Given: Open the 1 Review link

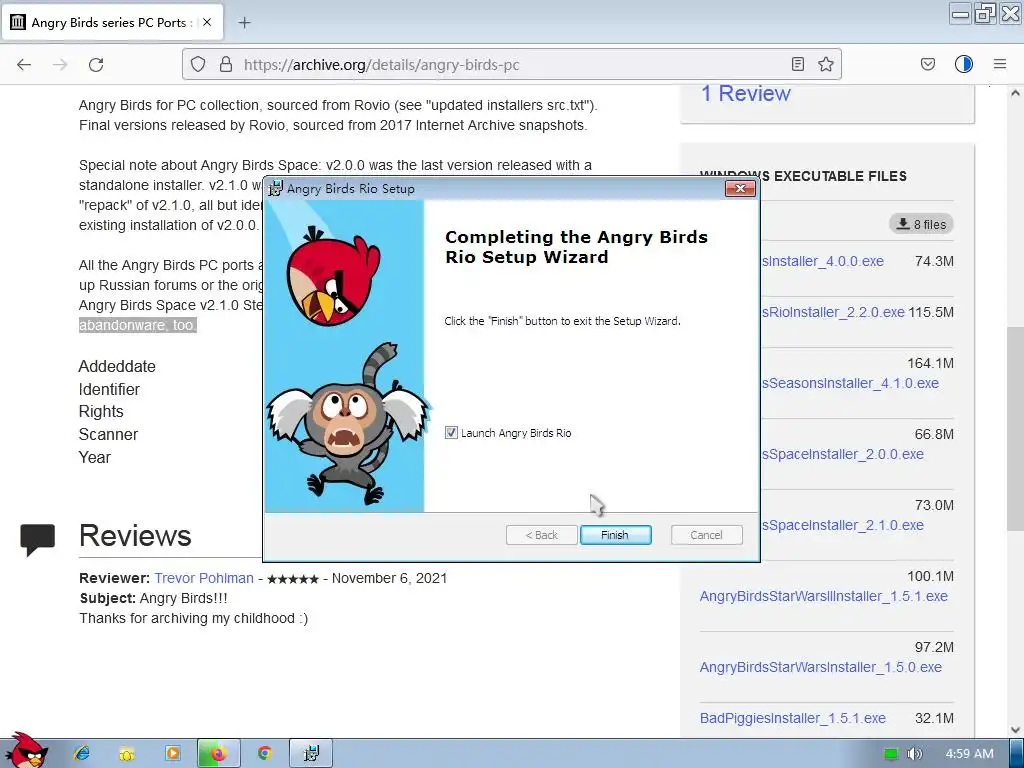Looking at the screenshot, I should pyautogui.click(x=745, y=93).
